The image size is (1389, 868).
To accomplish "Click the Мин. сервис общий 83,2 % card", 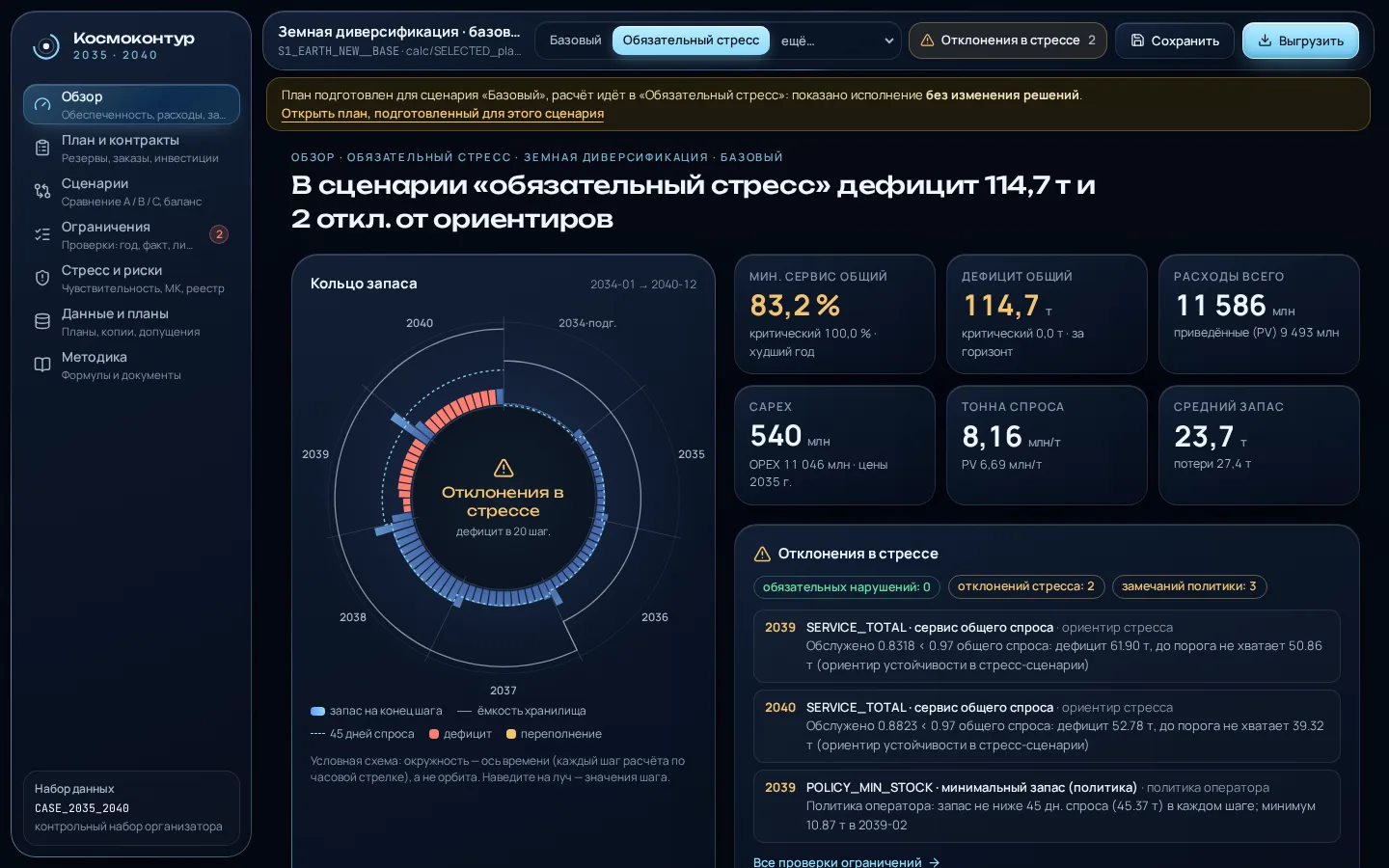I will (834, 314).
